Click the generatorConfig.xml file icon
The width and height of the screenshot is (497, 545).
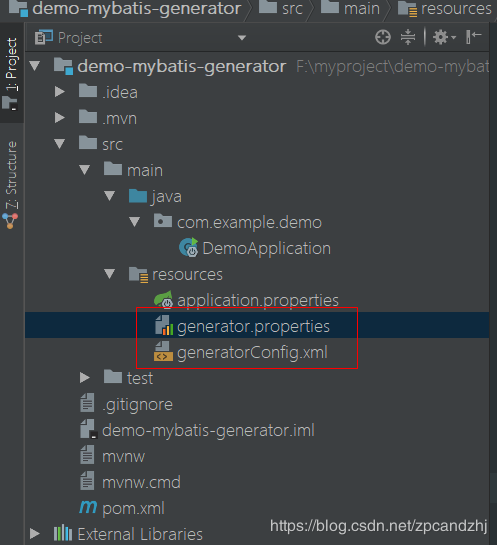[x=163, y=351]
